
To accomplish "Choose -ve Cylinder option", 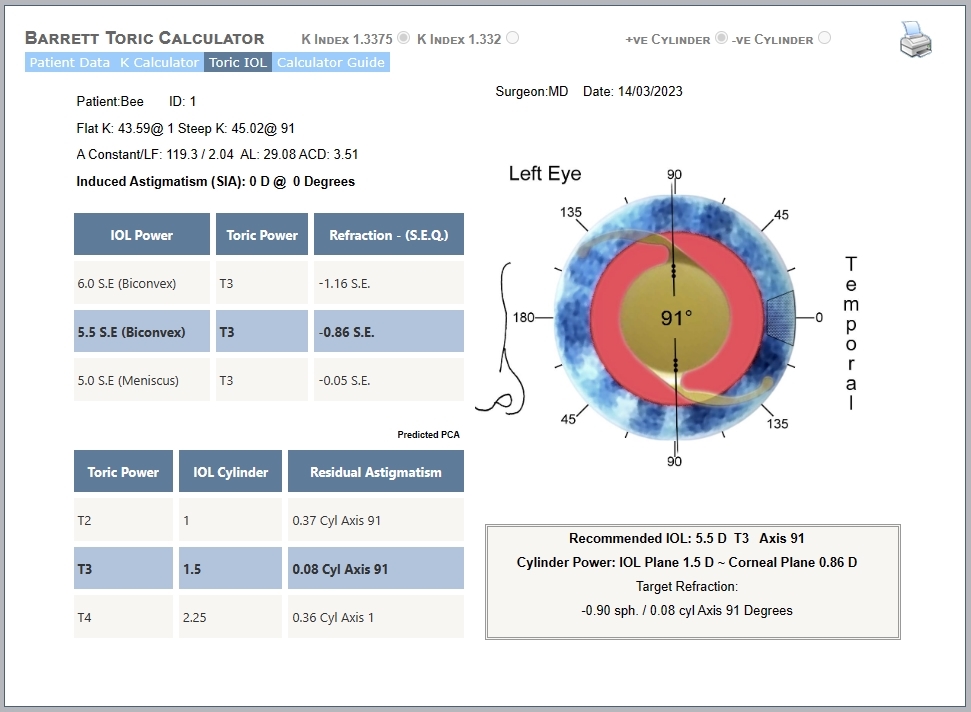I will [x=824, y=38].
